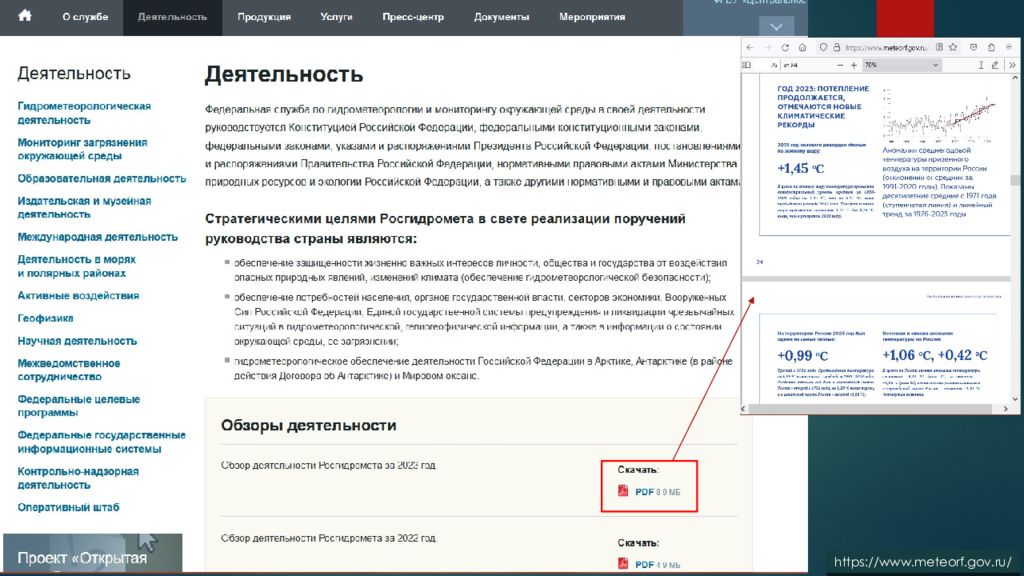Open more PDF tools double-chevron
1024x576 pixels.
click(x=1012, y=65)
